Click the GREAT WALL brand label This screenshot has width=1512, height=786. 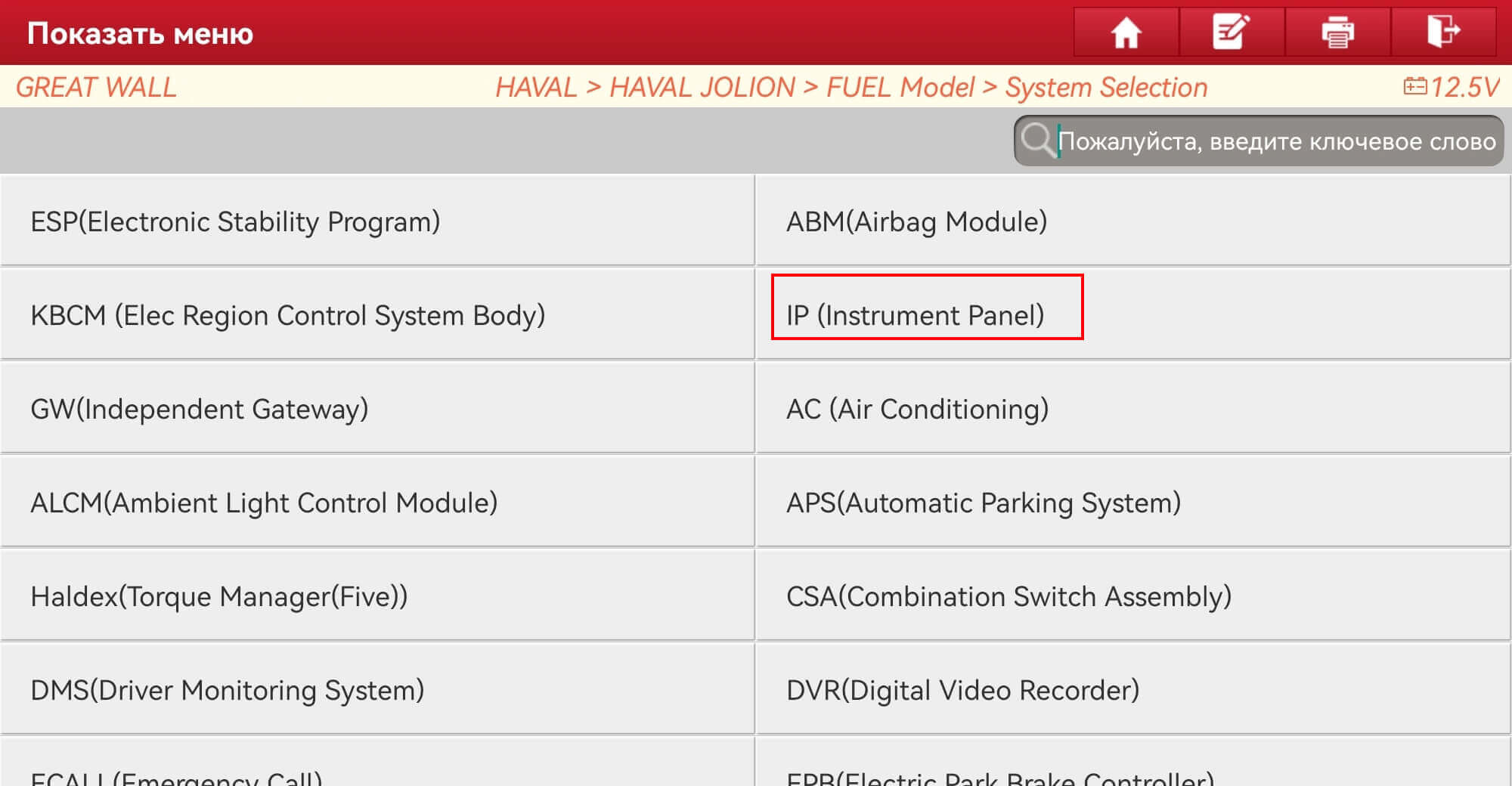coord(96,87)
